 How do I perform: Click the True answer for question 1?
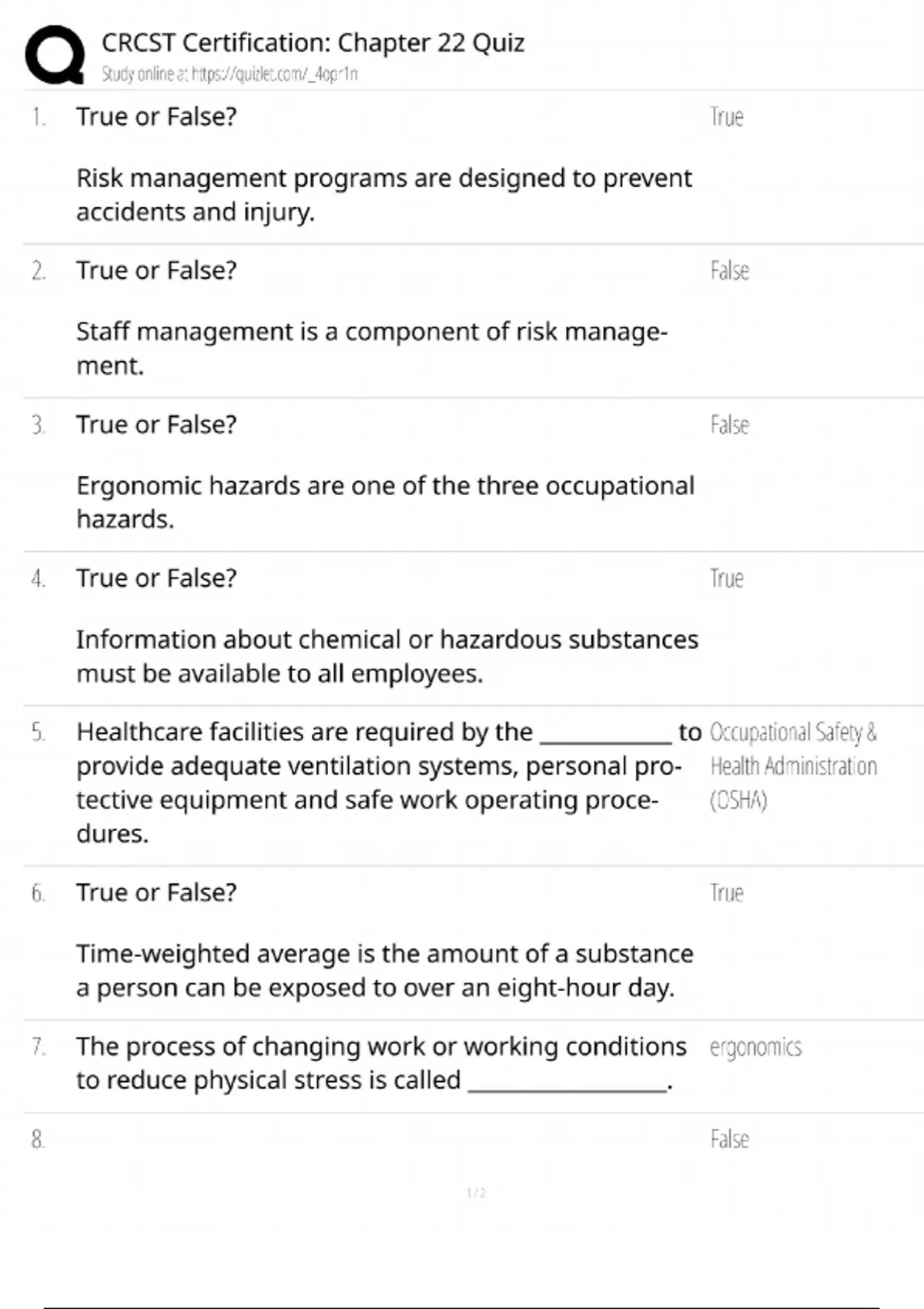coord(726,117)
